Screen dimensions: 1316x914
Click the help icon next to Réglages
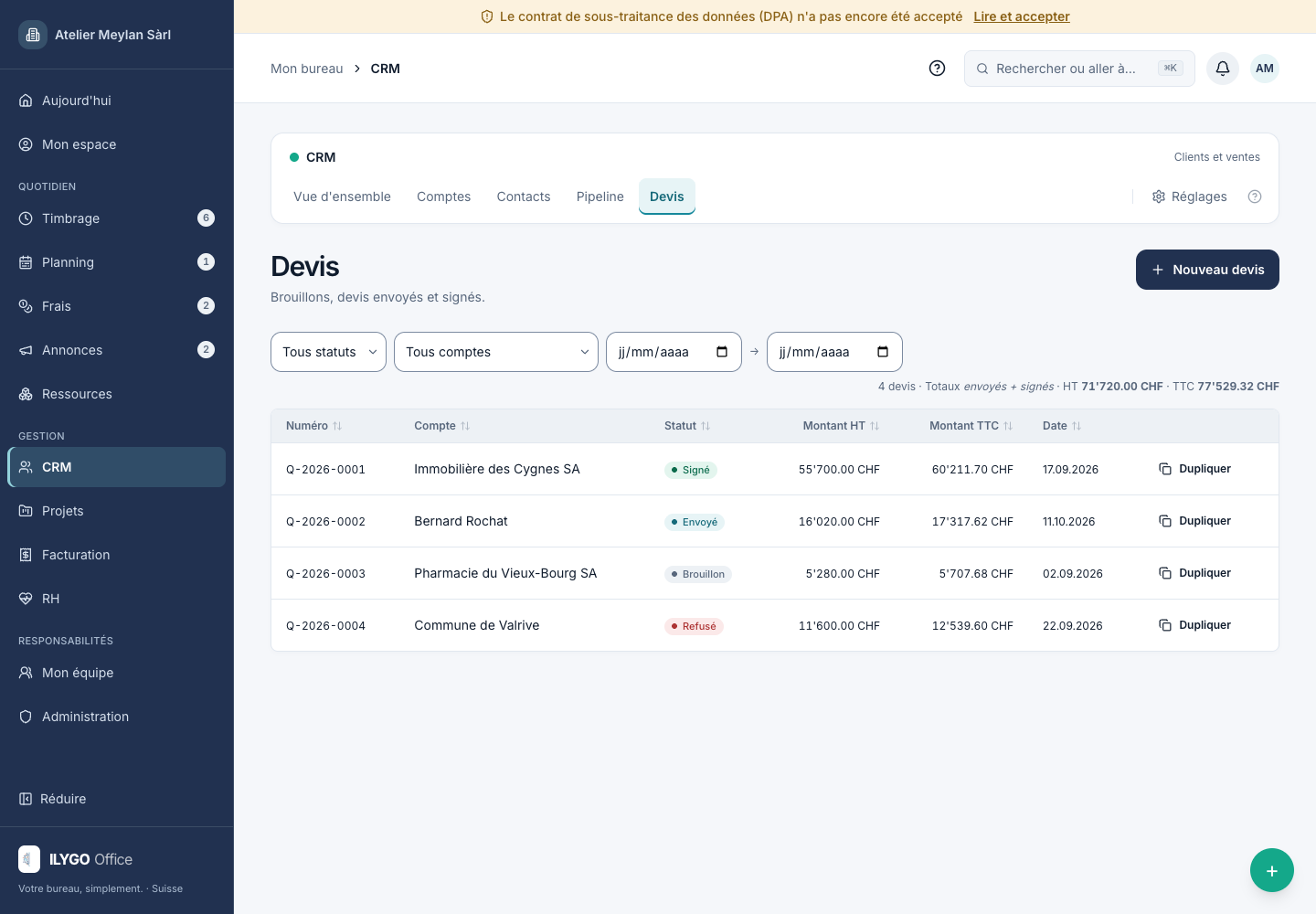[x=1255, y=197]
